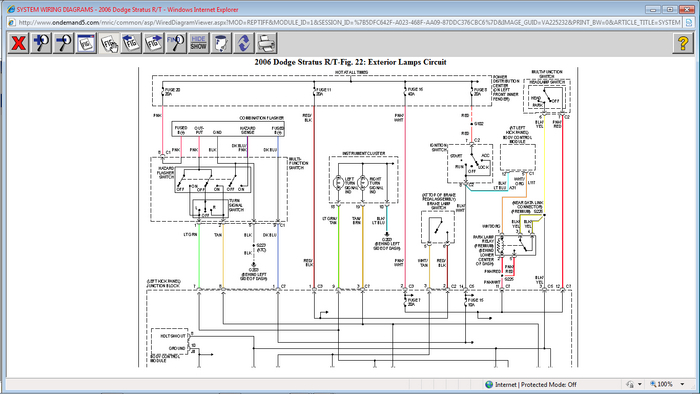Minimize the Internet Explorer window

[653, 9]
